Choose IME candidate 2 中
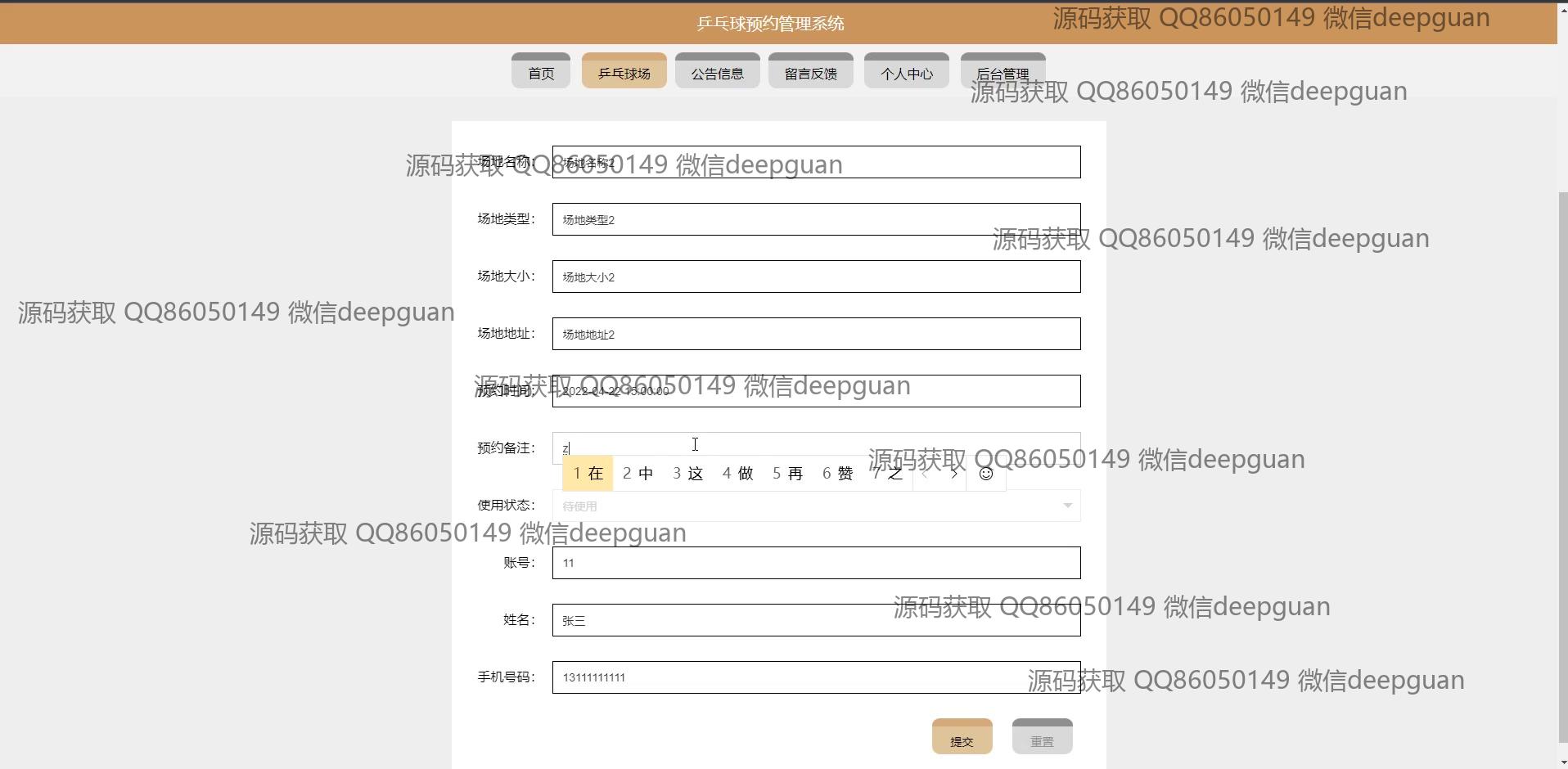This screenshot has height=769, width=1568. tap(638, 474)
